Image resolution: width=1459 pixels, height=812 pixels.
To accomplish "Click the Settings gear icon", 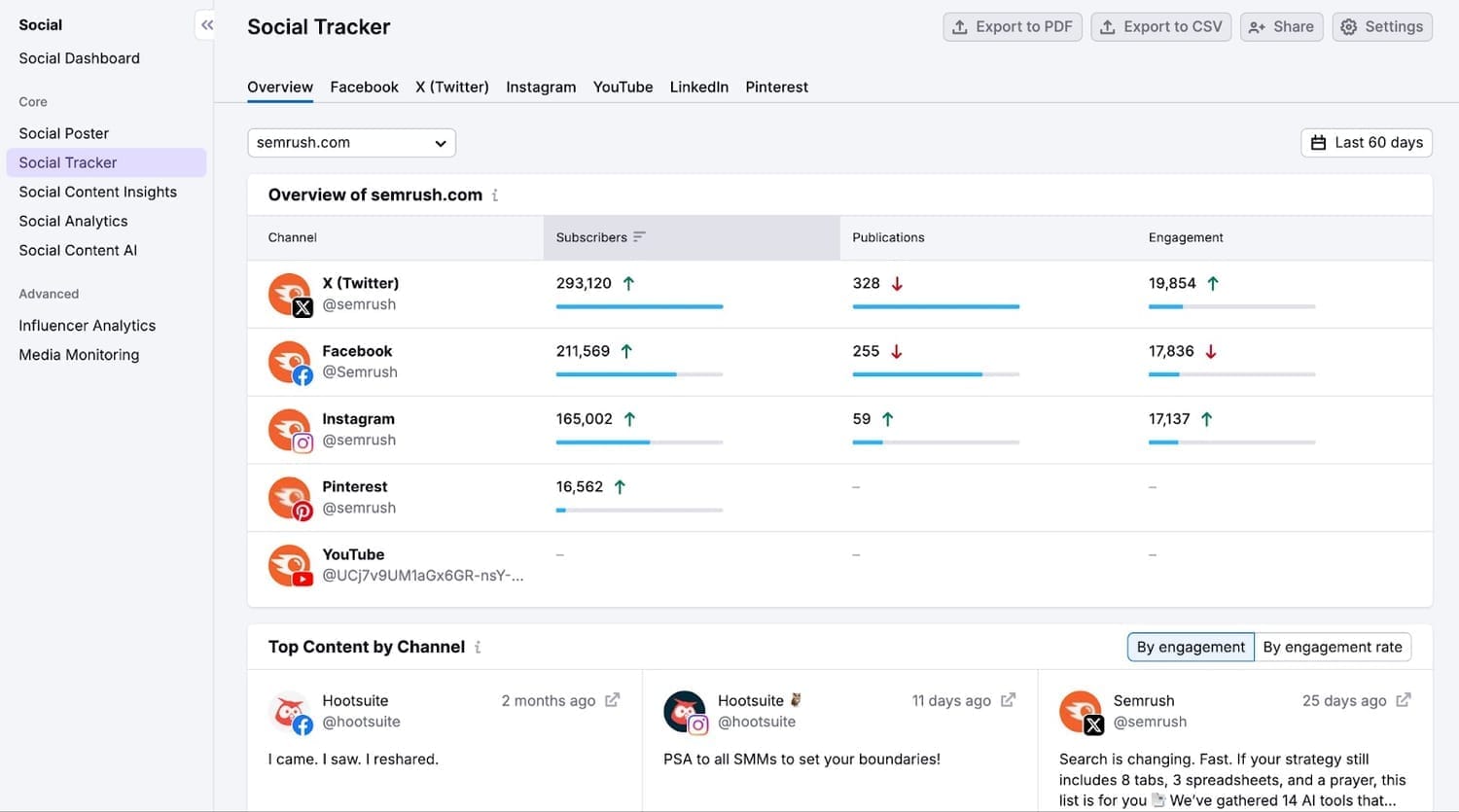I will 1349,26.
